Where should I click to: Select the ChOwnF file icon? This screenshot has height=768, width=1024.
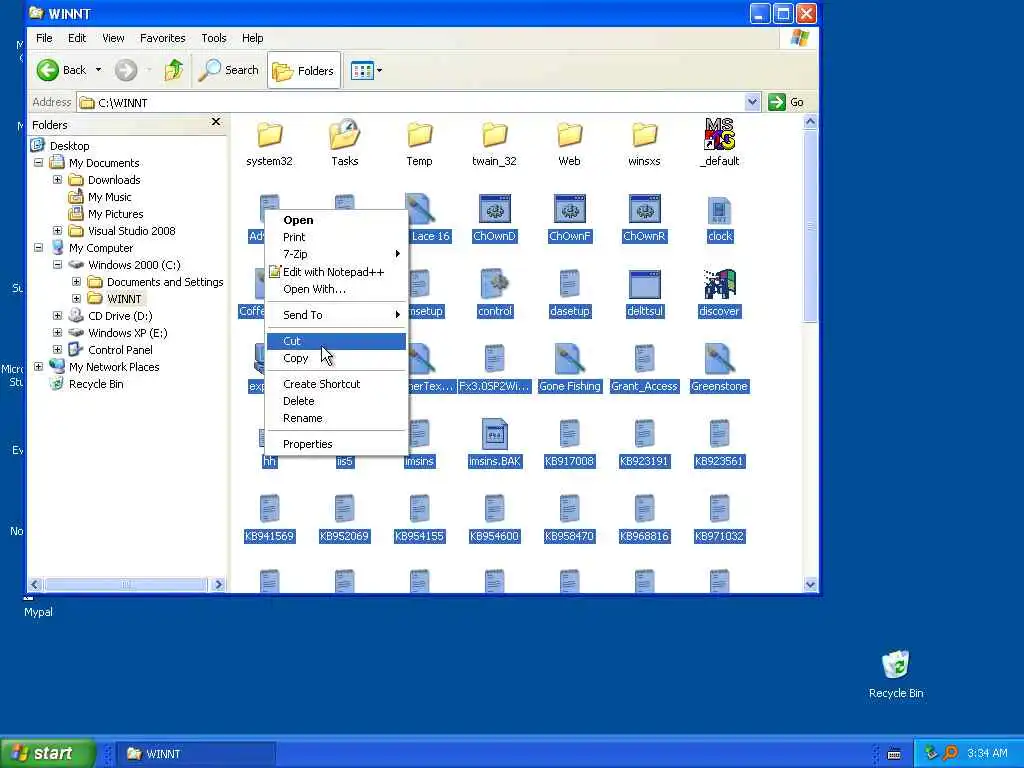click(x=569, y=210)
